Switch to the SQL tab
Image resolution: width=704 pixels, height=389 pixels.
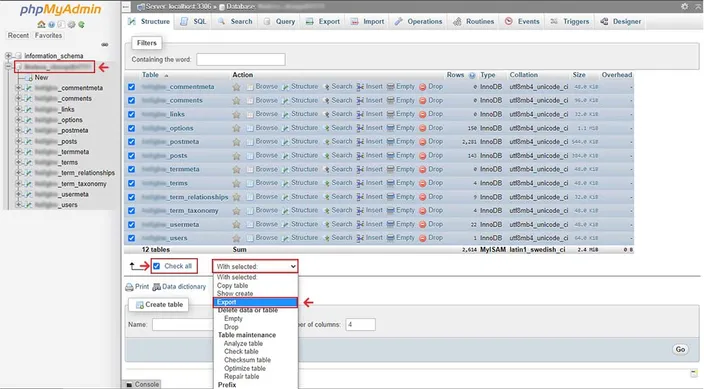194,22
